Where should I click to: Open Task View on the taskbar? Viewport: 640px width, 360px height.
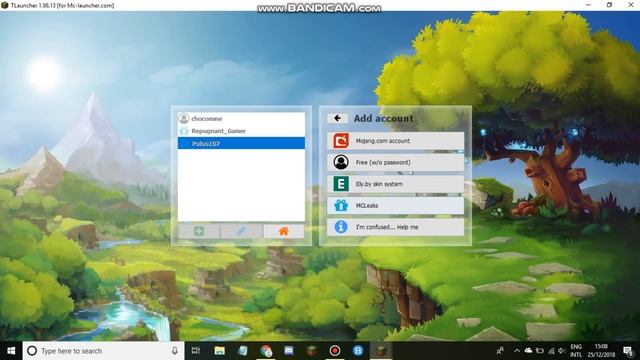pos(196,351)
